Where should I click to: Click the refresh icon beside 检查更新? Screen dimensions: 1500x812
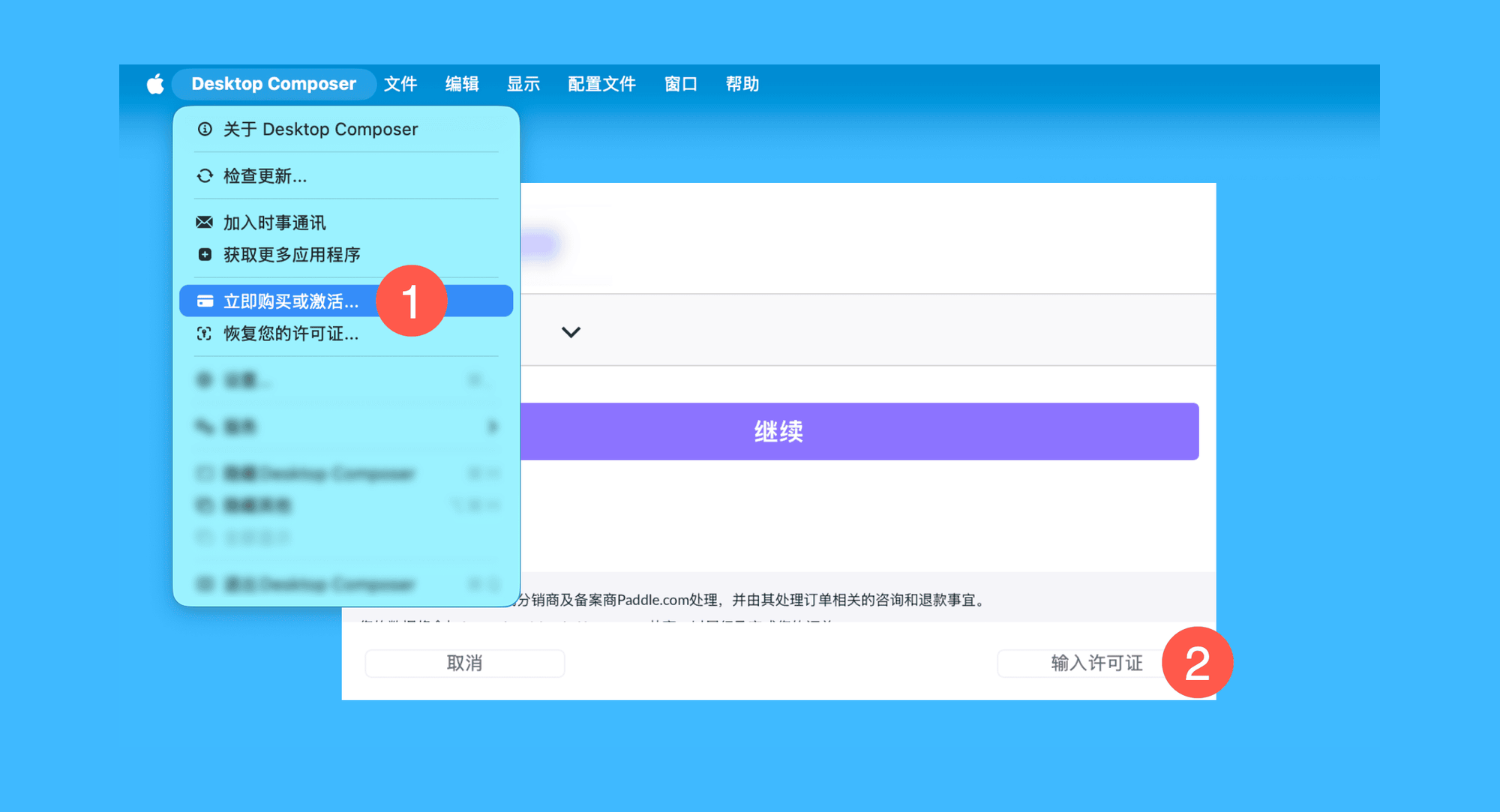click(205, 176)
